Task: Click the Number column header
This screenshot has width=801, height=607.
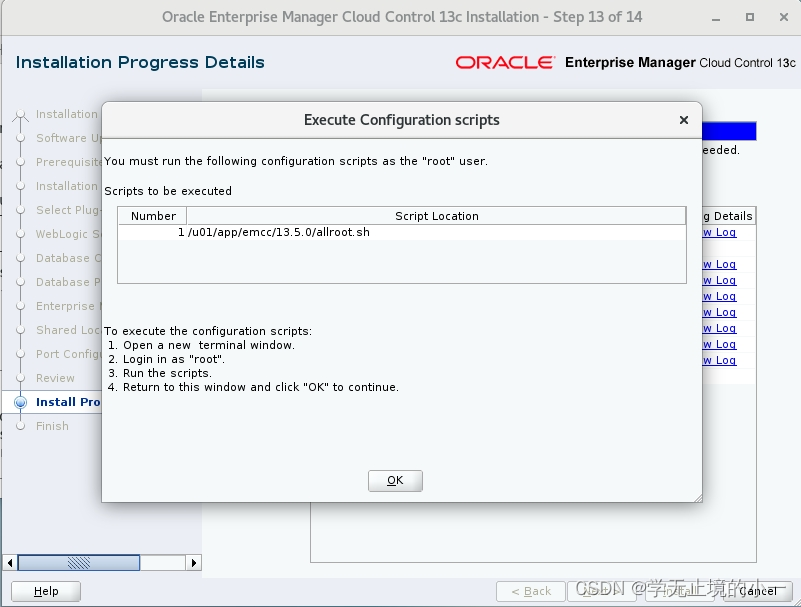Action: (151, 215)
